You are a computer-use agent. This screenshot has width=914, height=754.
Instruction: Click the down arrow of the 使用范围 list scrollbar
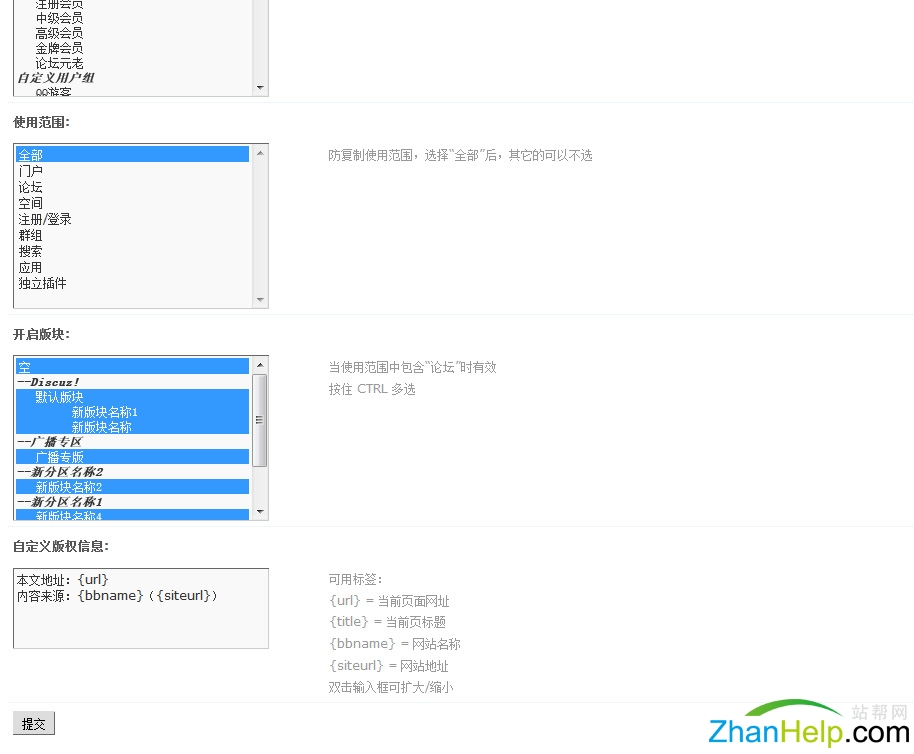pos(260,300)
